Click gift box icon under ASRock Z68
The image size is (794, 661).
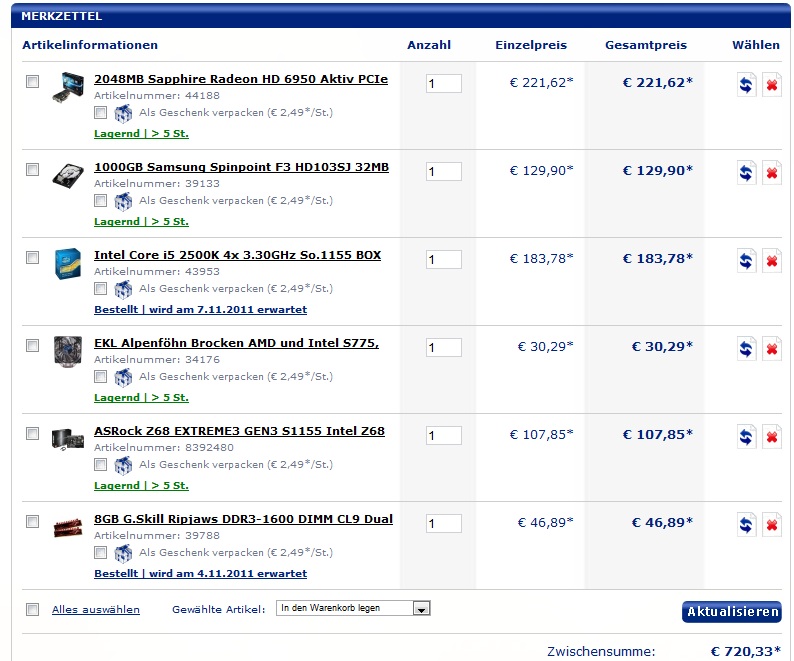tap(123, 466)
